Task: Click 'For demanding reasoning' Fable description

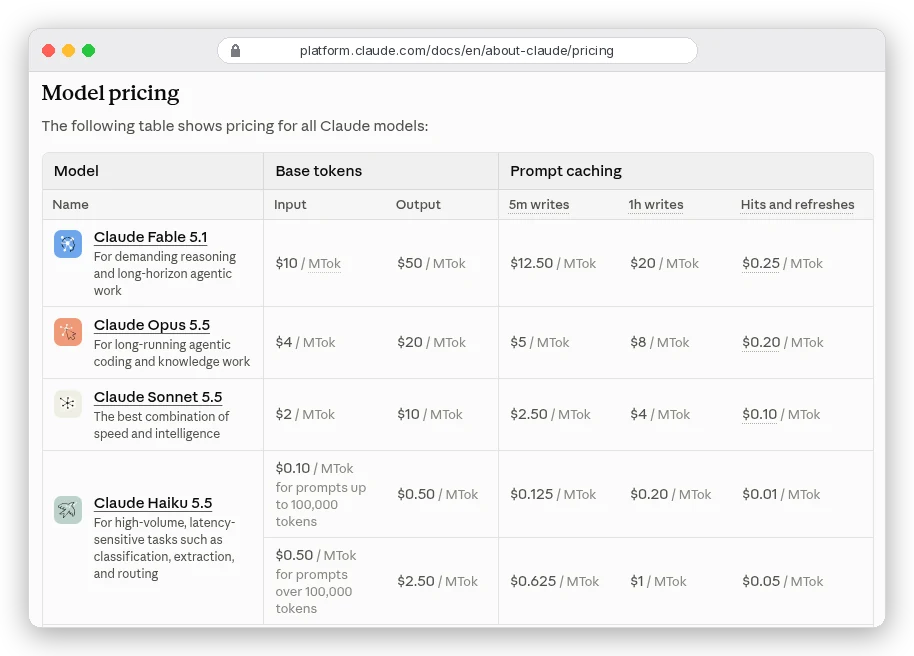Action: click(165, 273)
